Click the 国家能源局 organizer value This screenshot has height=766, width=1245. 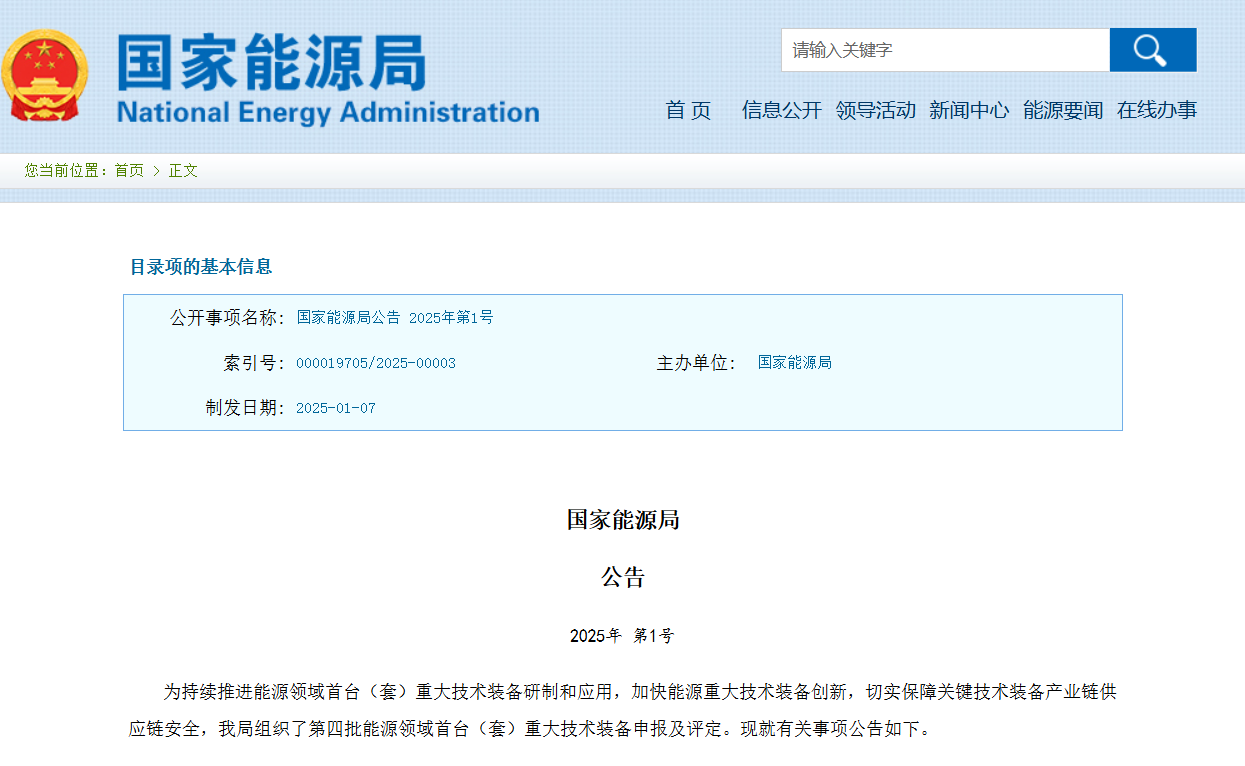(795, 363)
